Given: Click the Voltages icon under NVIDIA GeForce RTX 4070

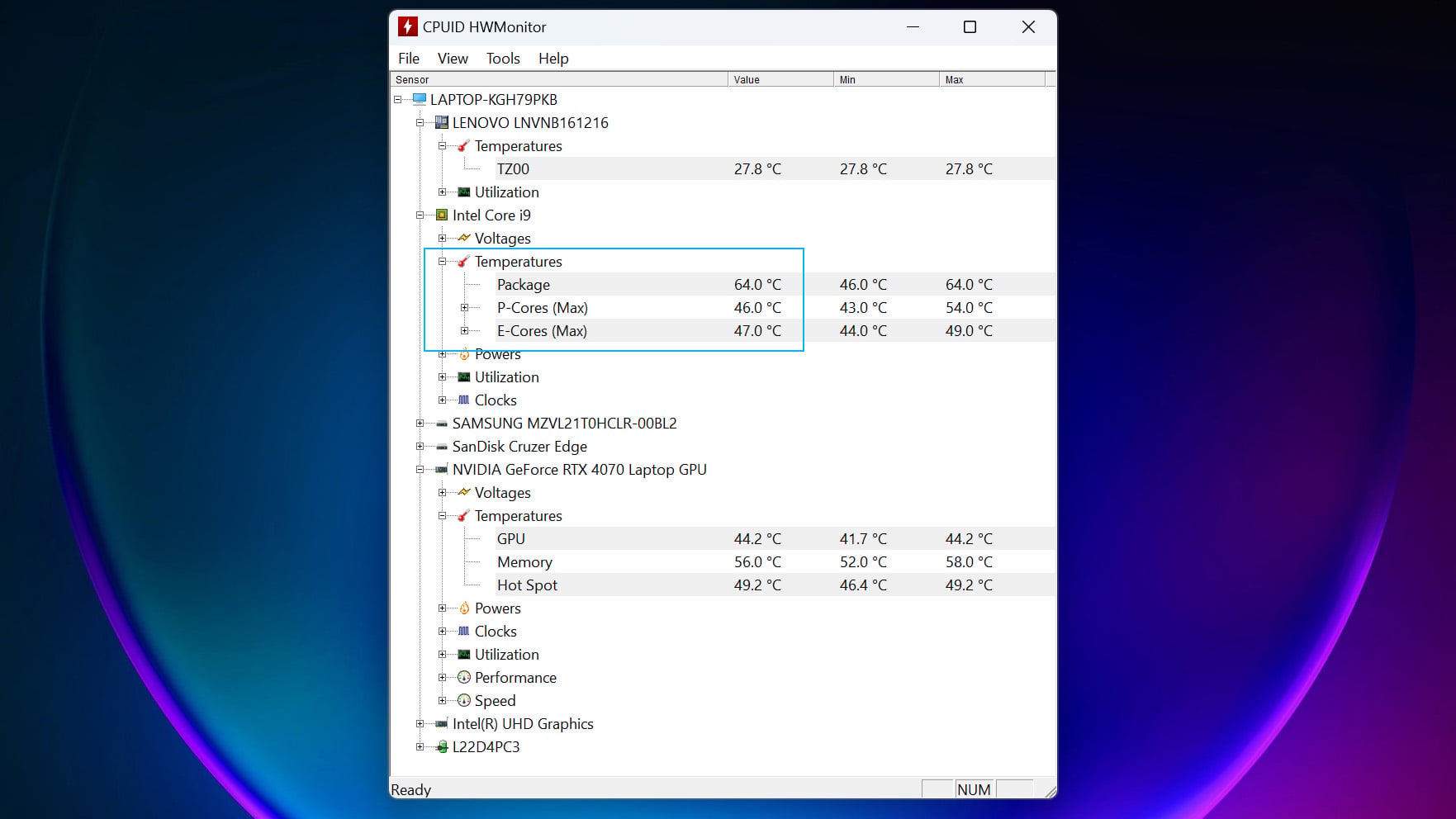Looking at the screenshot, I should click(464, 492).
